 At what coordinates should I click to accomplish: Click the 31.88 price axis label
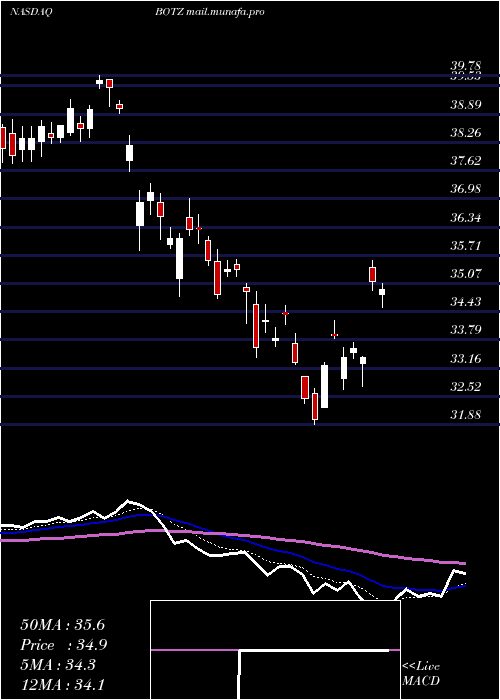click(x=466, y=415)
